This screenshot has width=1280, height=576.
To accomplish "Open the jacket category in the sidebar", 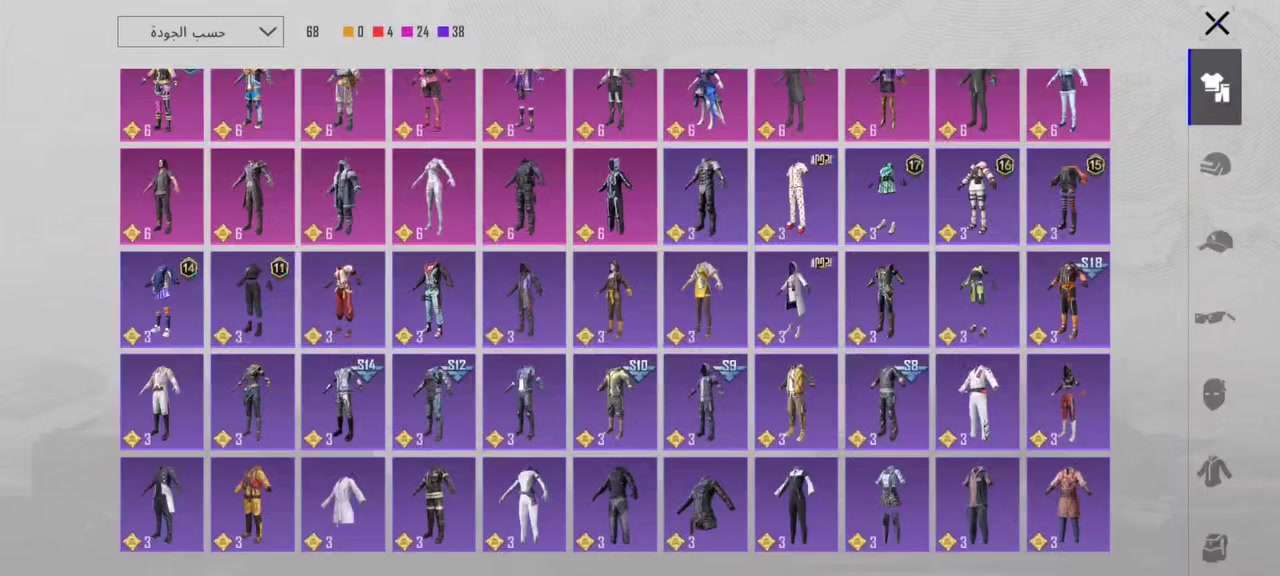I will pos(1215,471).
